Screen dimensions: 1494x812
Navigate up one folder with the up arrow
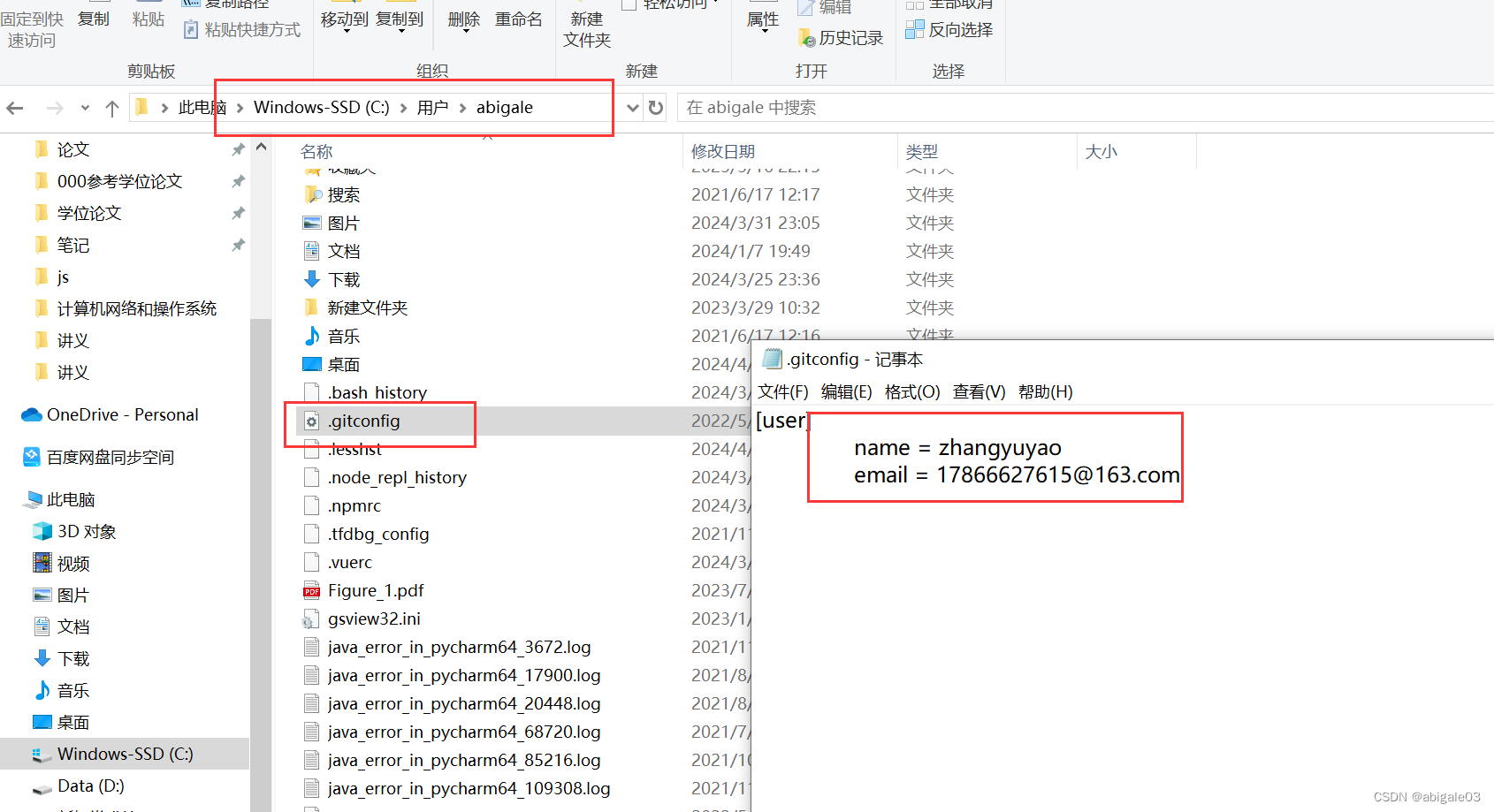click(x=111, y=107)
